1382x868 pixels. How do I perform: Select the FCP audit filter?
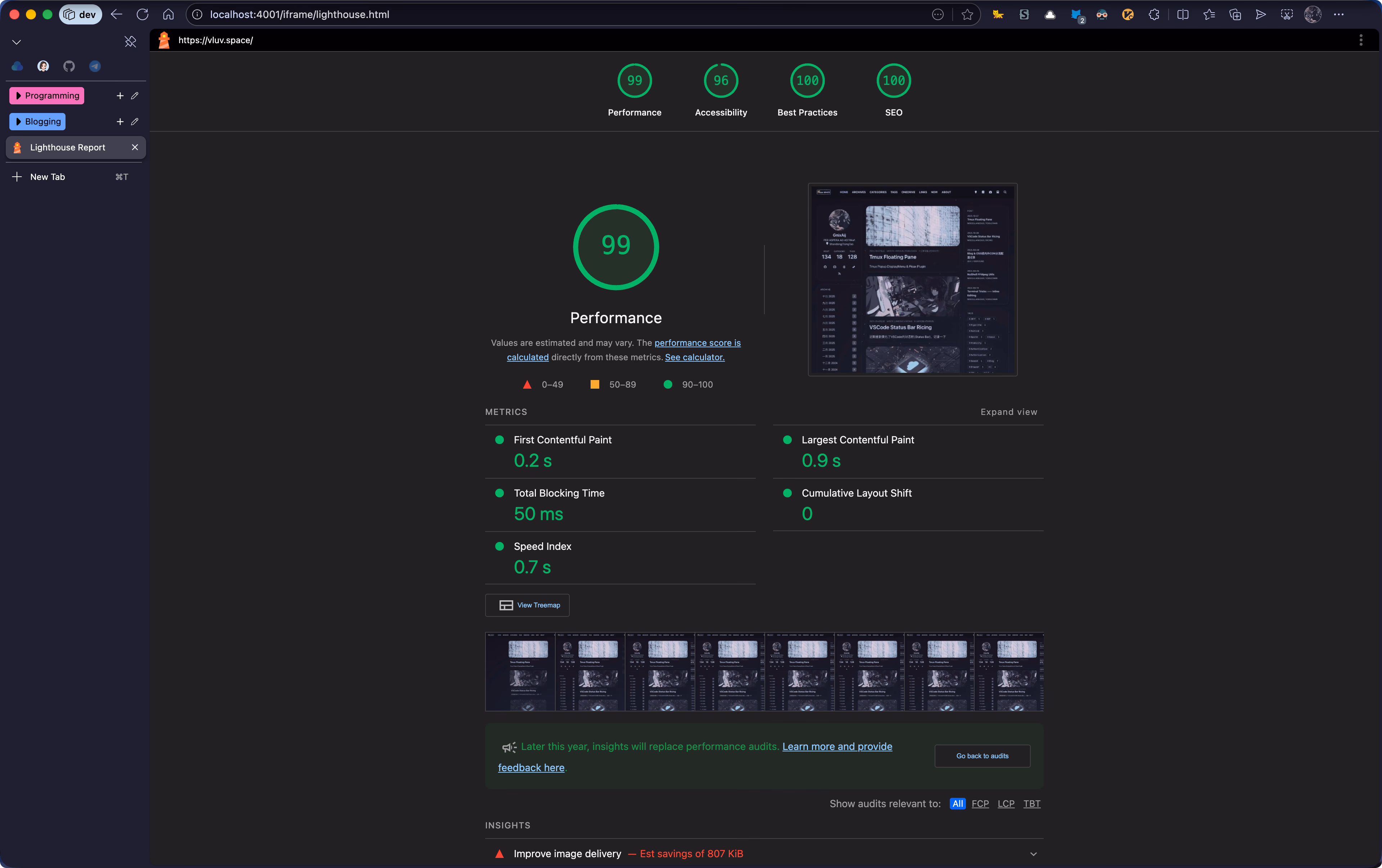pos(980,804)
